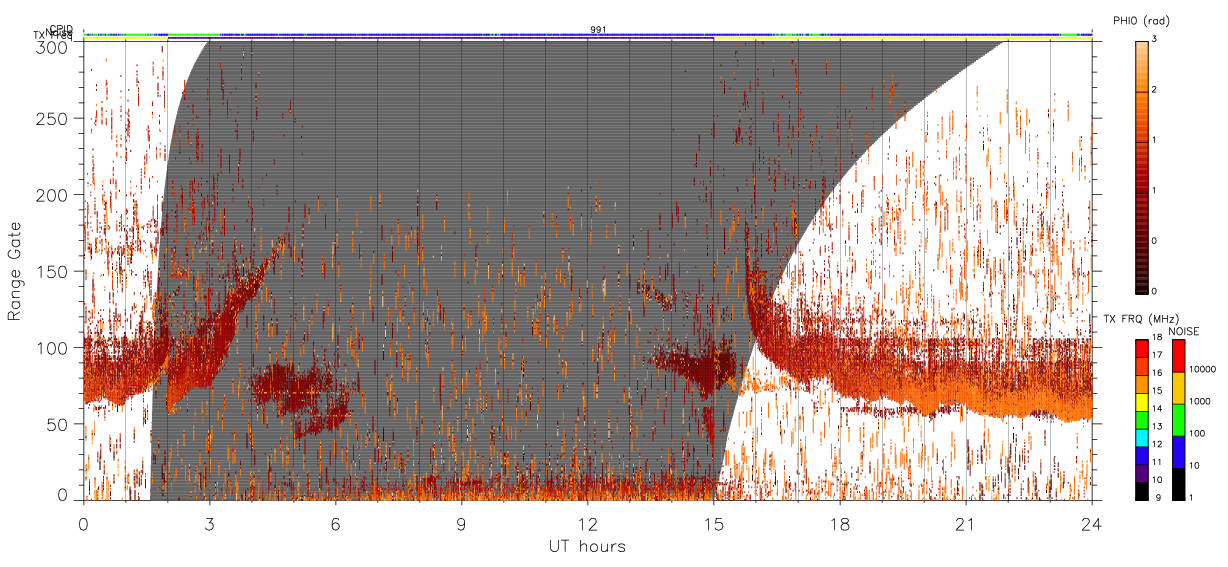
Task: Click the '250' tick on the Range Gate axis
Action: 54,118
